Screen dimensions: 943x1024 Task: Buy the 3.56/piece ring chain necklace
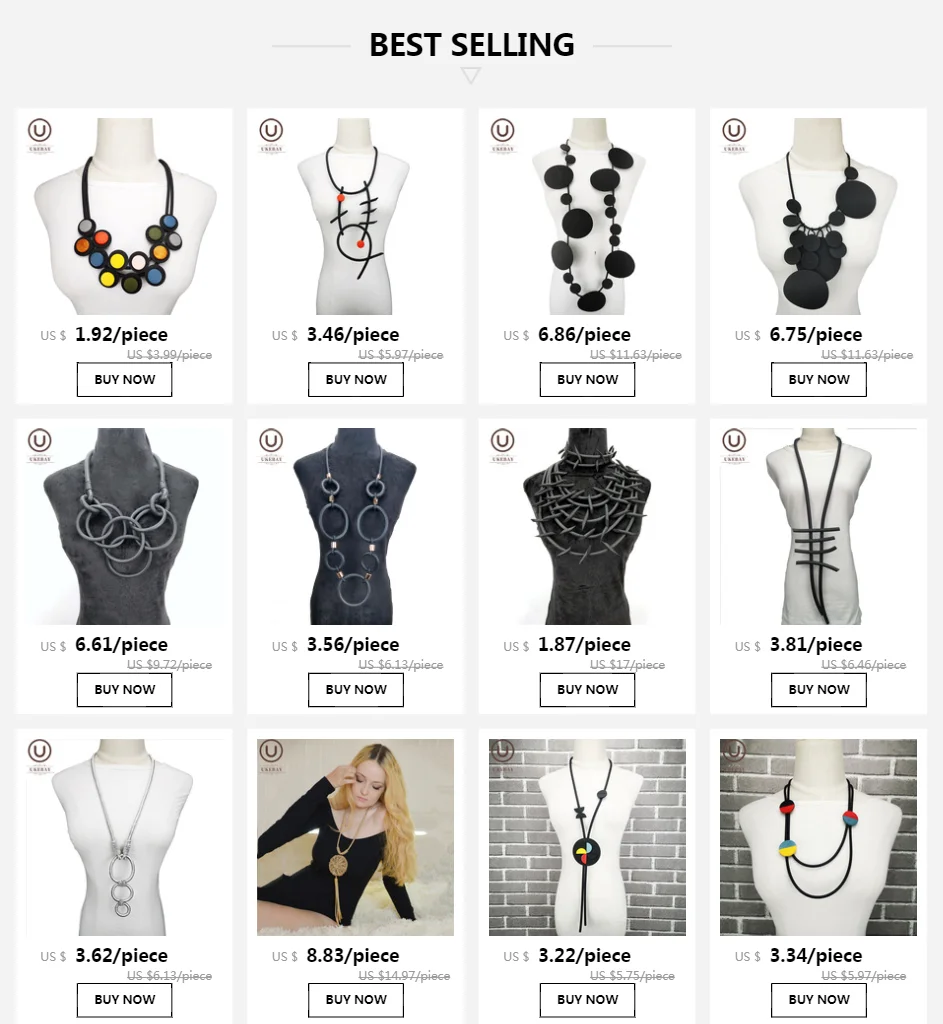(356, 690)
